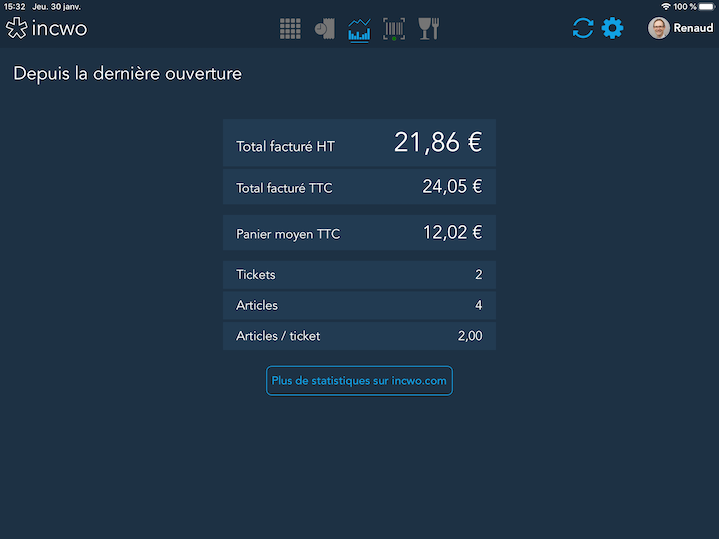Image resolution: width=719 pixels, height=539 pixels.
Task: Select the statistics chart icon
Action: point(359,30)
